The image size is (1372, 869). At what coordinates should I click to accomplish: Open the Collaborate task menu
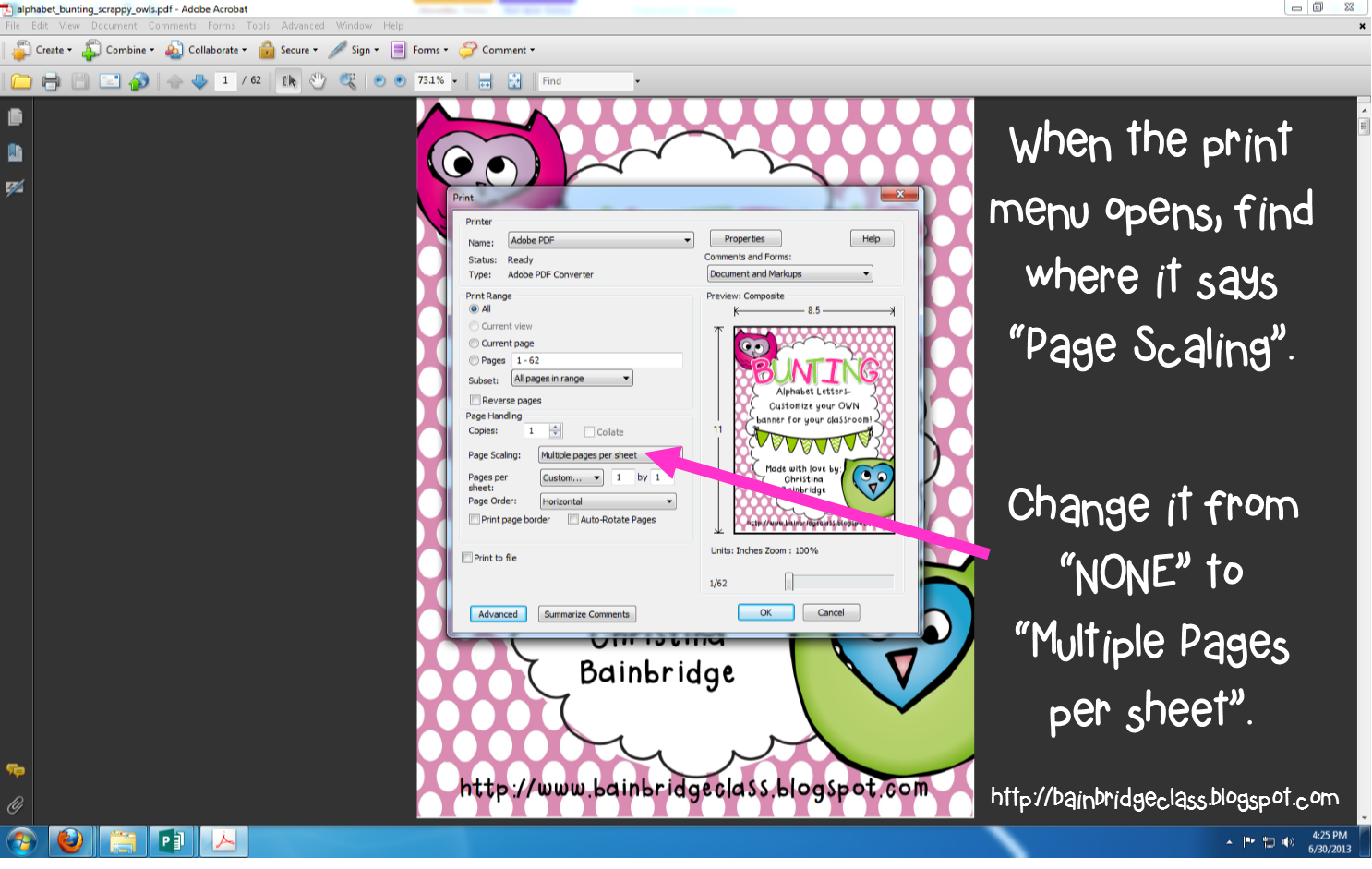[x=205, y=50]
